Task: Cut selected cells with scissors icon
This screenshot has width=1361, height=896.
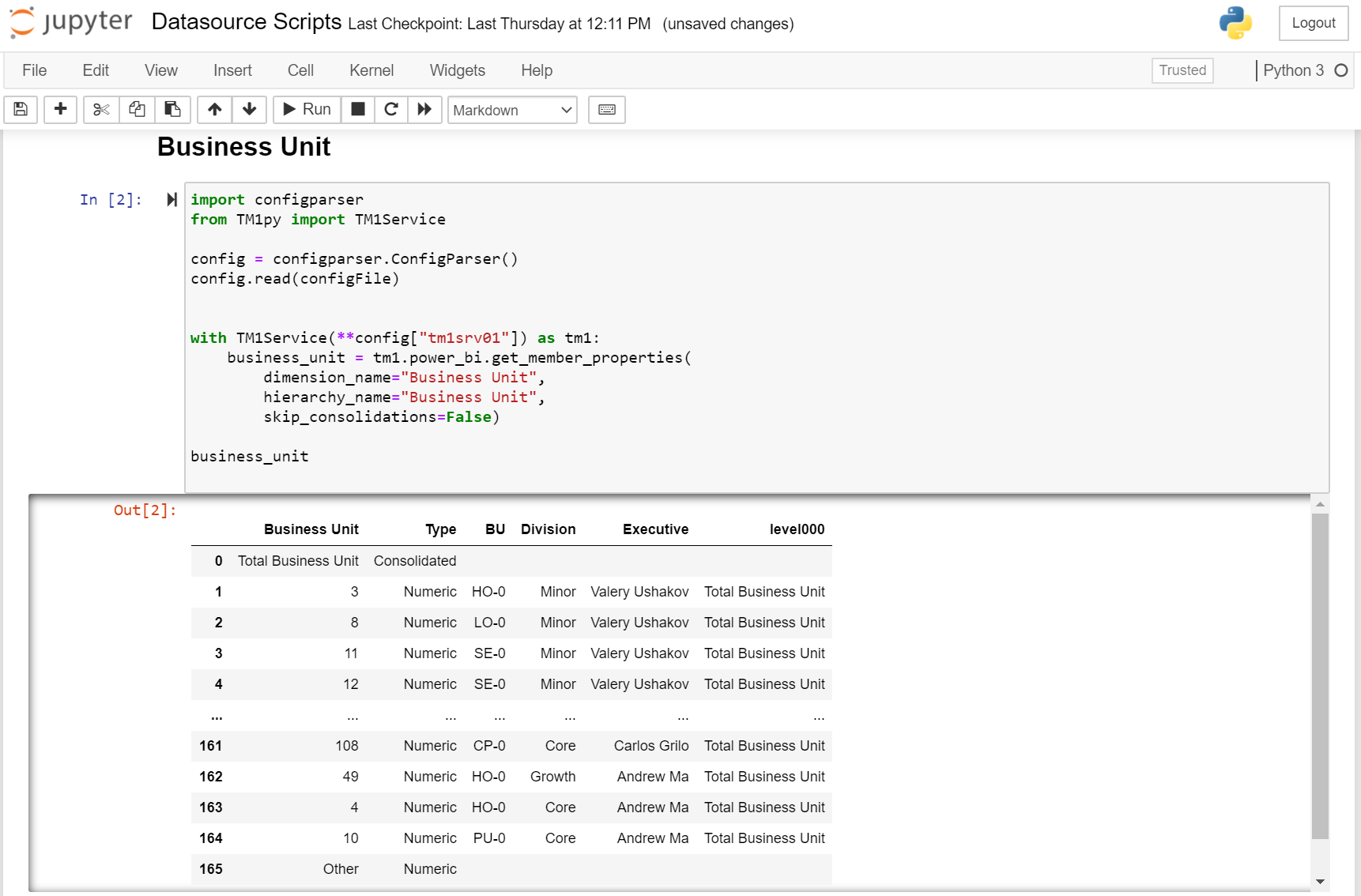Action: 101,110
